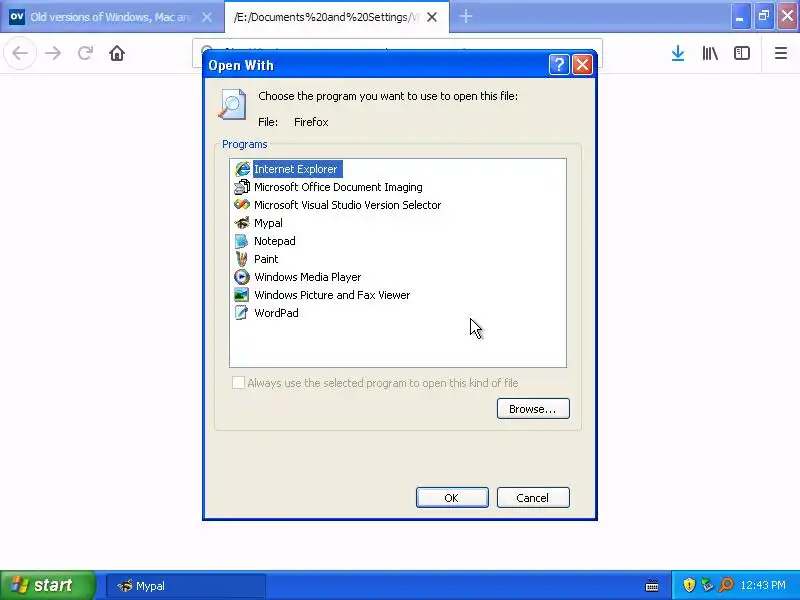The image size is (800, 600).
Task: Open the Windows Start menu
Action: (x=47, y=585)
